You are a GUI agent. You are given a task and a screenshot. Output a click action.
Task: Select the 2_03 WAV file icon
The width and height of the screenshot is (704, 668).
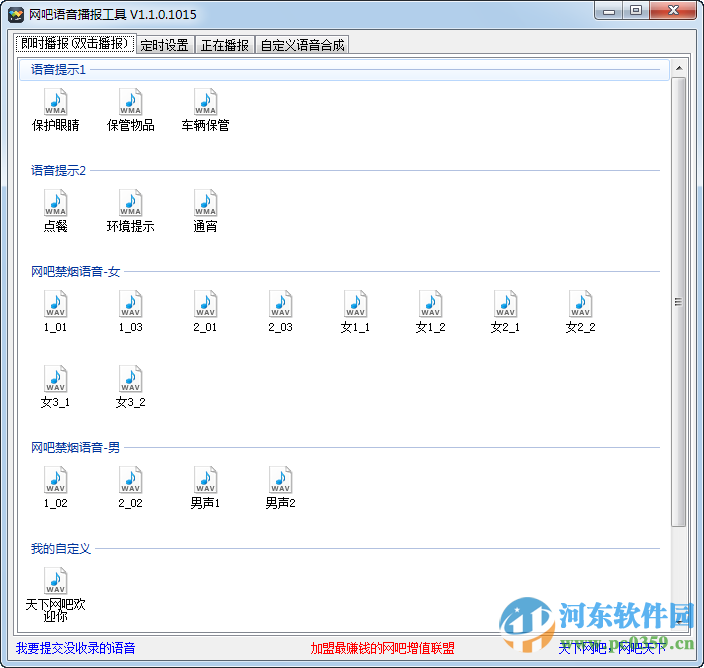pyautogui.click(x=280, y=304)
